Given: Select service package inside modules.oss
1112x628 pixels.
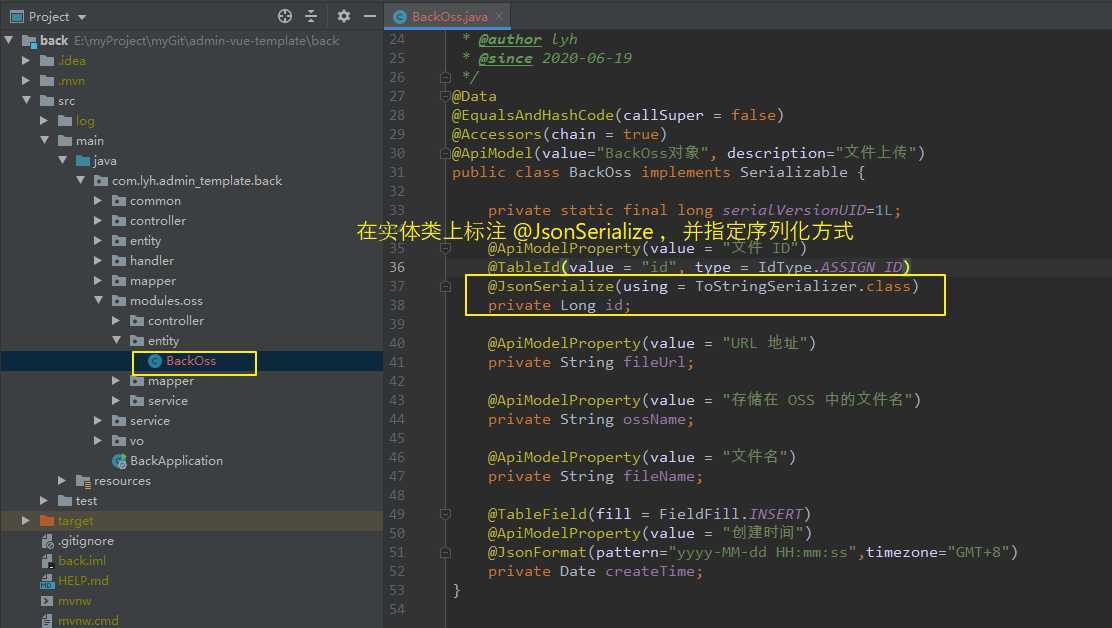Looking at the screenshot, I should click(168, 400).
